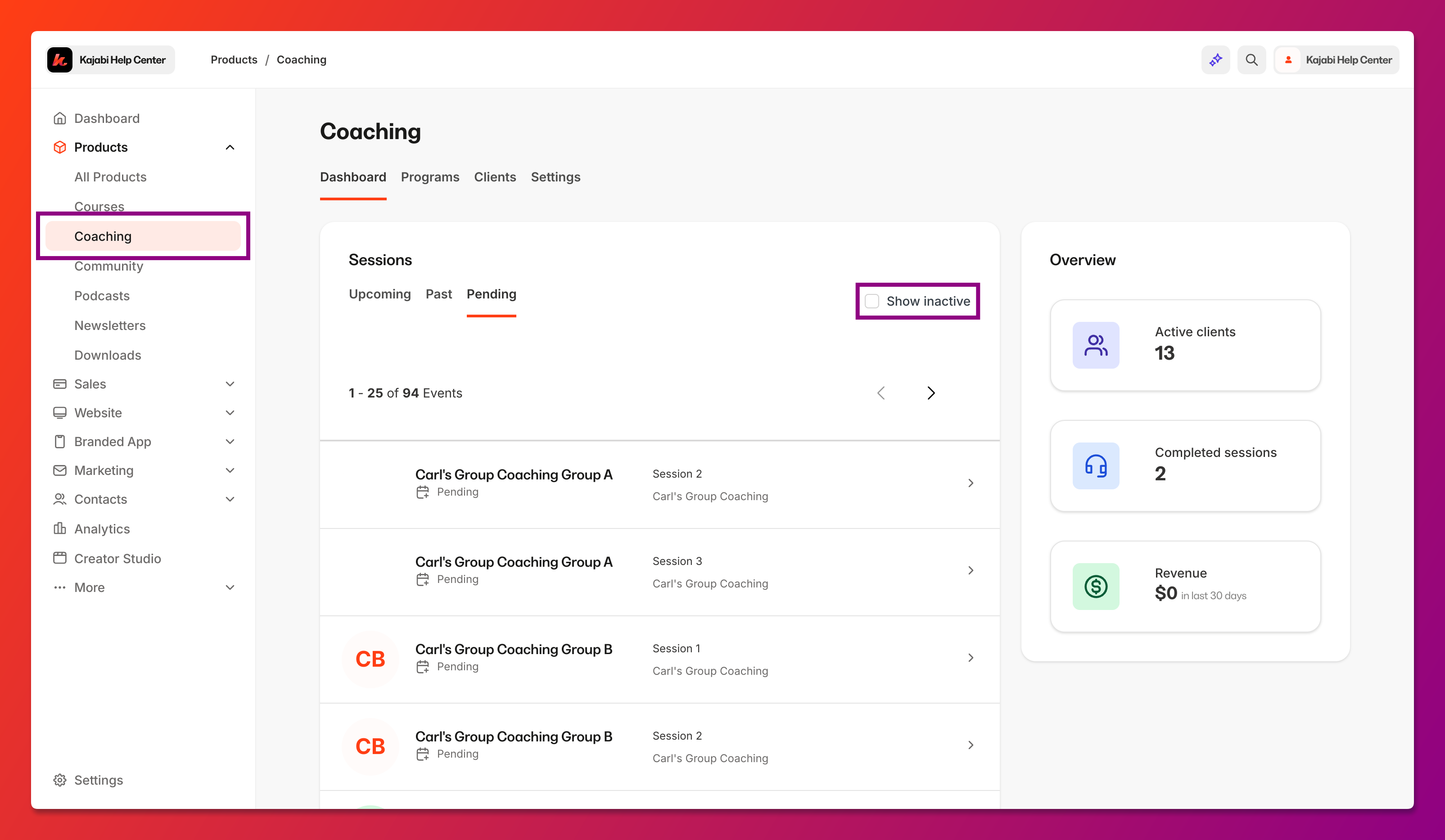Click calendar icon on Group B Session 1

point(423,666)
